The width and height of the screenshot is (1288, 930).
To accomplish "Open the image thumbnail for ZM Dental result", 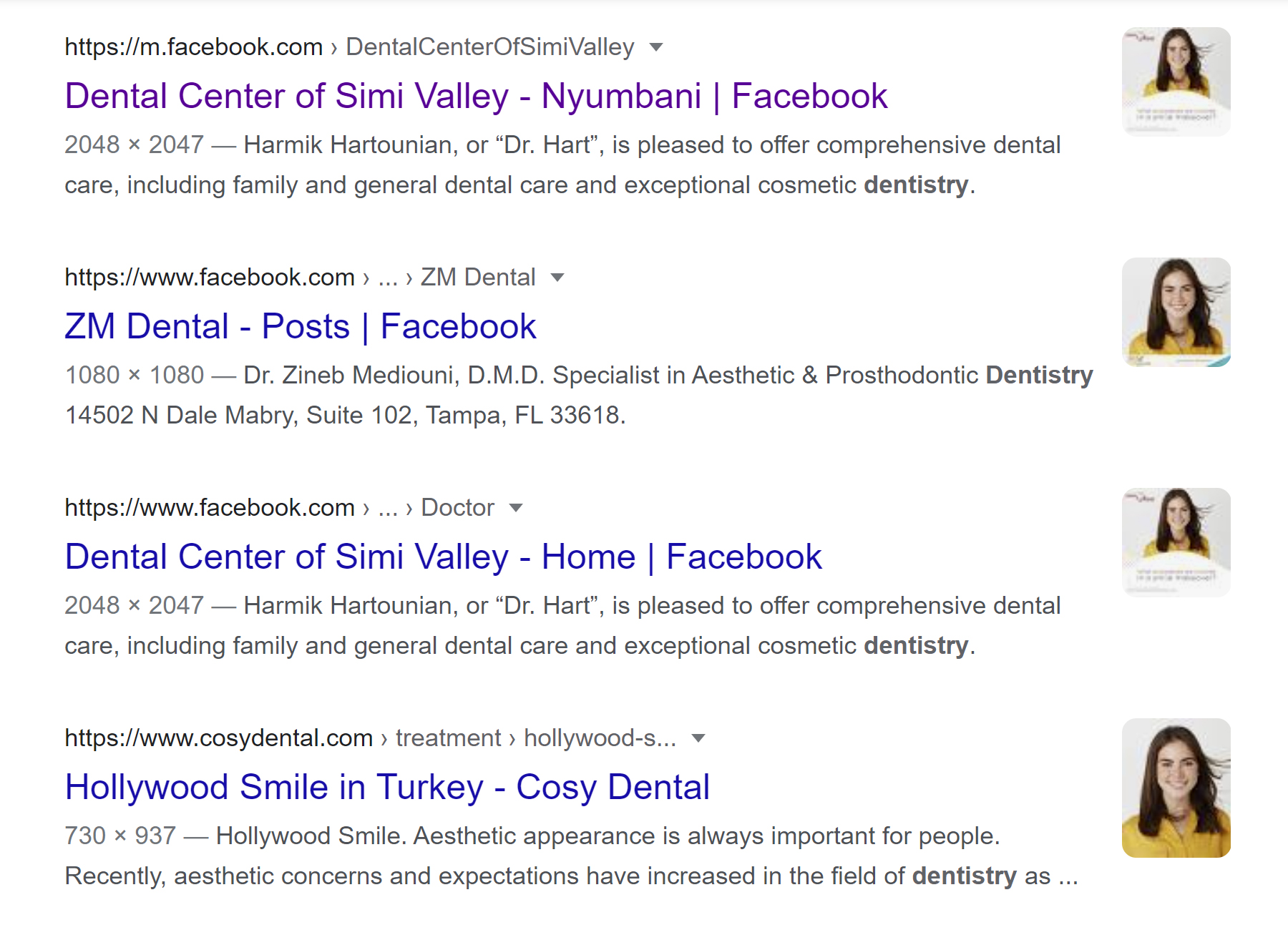I will (x=1176, y=312).
